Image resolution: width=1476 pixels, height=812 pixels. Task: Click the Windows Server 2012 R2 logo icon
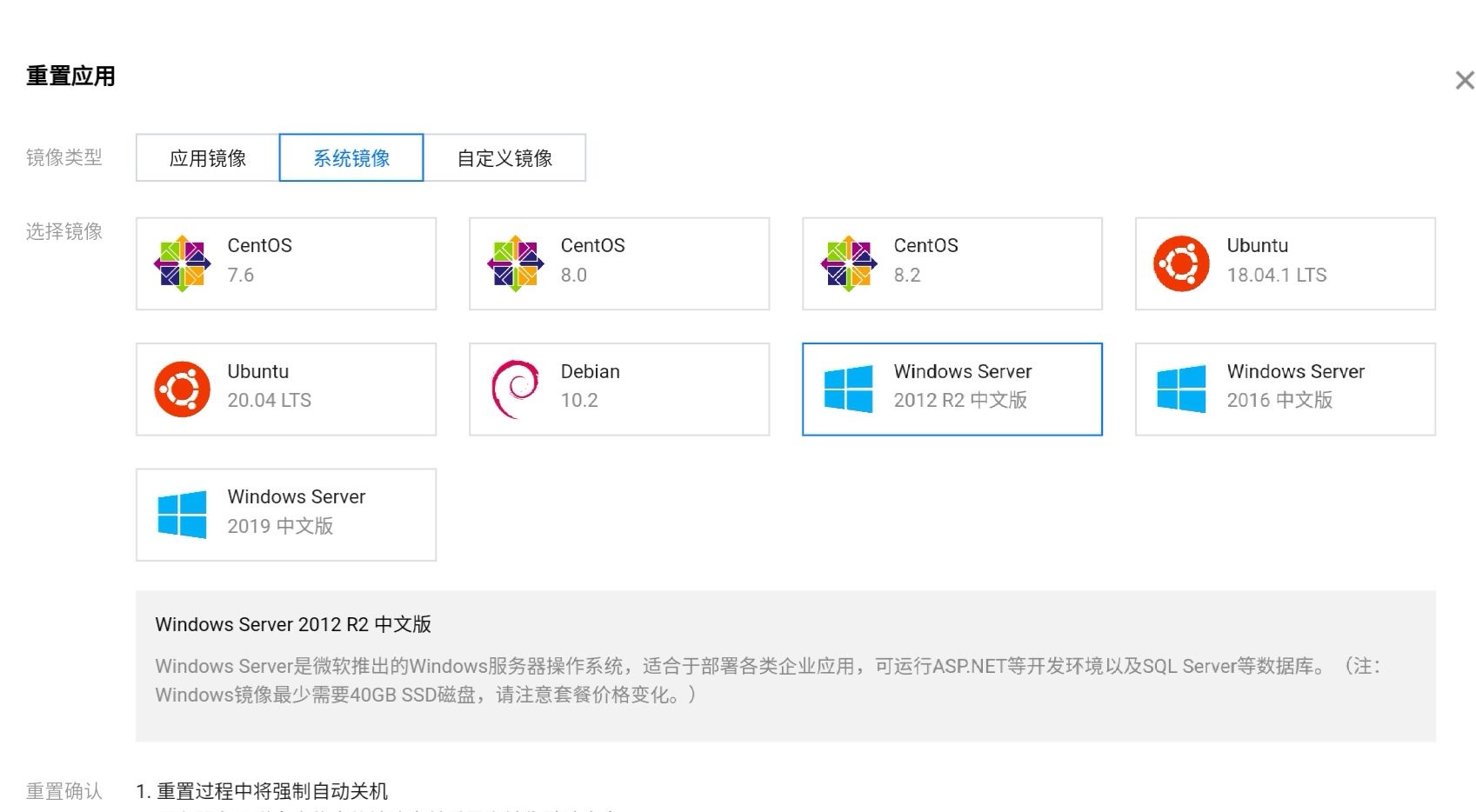point(848,387)
